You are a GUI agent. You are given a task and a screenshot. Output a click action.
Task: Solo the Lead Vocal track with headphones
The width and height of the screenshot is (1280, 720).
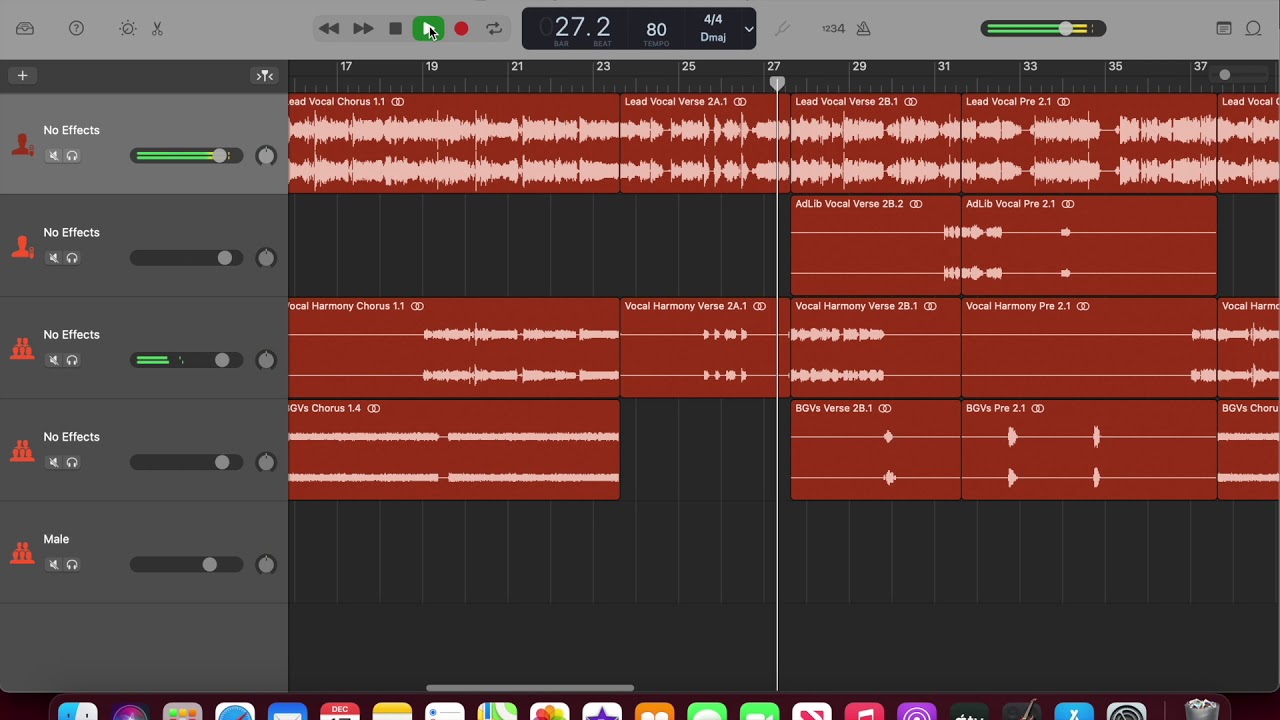72,156
